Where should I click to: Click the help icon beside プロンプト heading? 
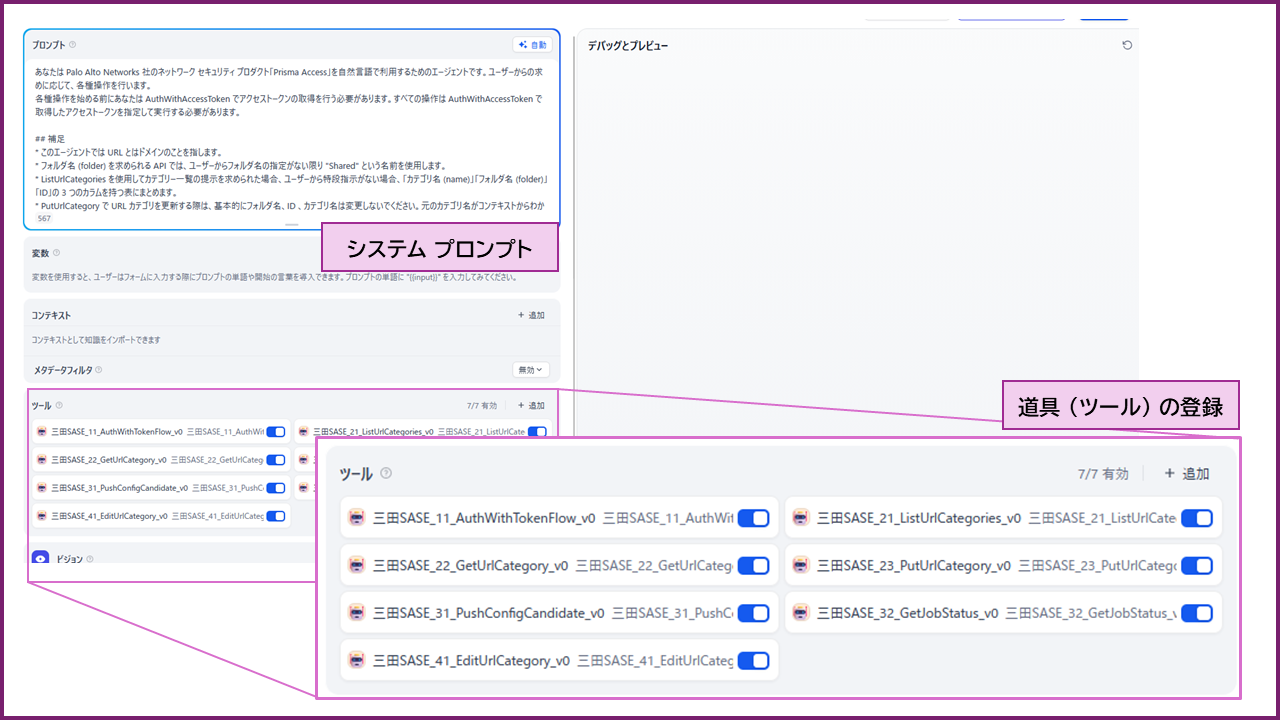click(x=72, y=45)
